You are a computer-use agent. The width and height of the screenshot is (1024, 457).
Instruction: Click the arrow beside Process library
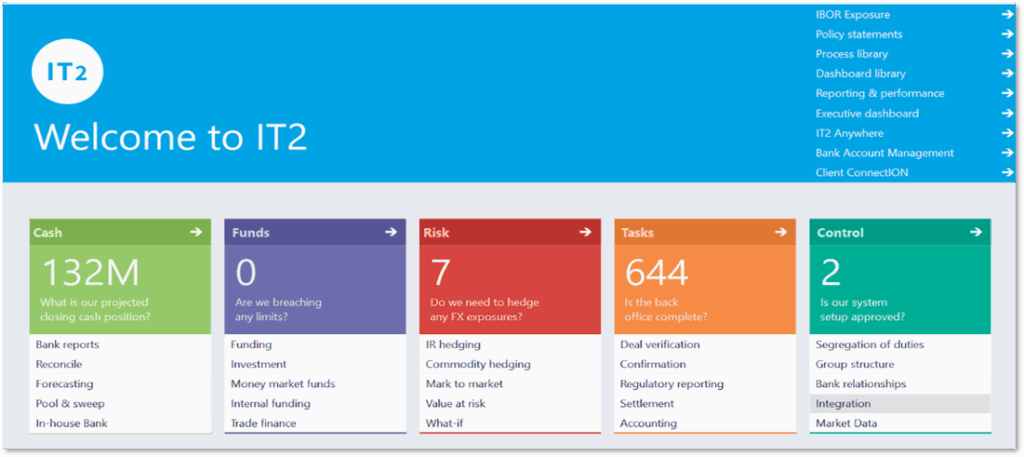tap(1006, 54)
